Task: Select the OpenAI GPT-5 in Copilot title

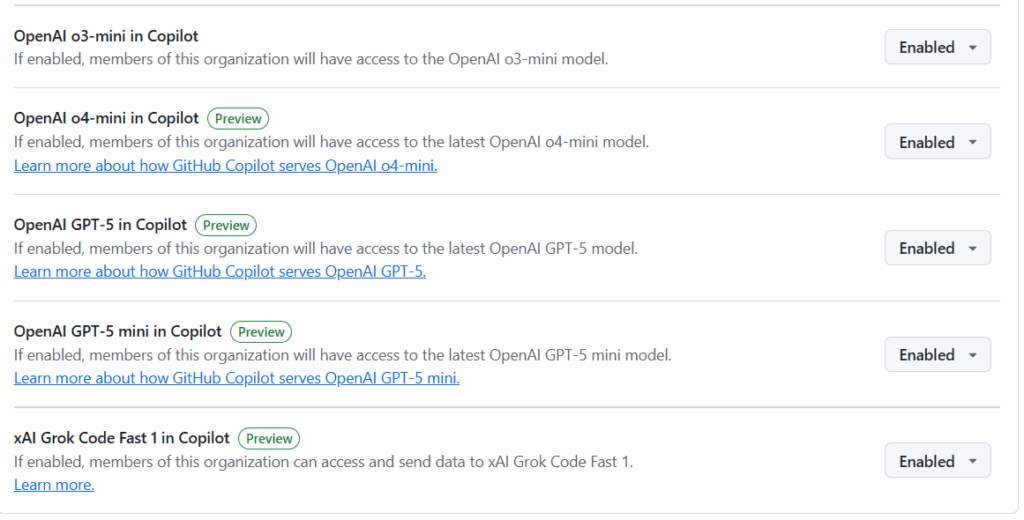Action: (x=100, y=225)
